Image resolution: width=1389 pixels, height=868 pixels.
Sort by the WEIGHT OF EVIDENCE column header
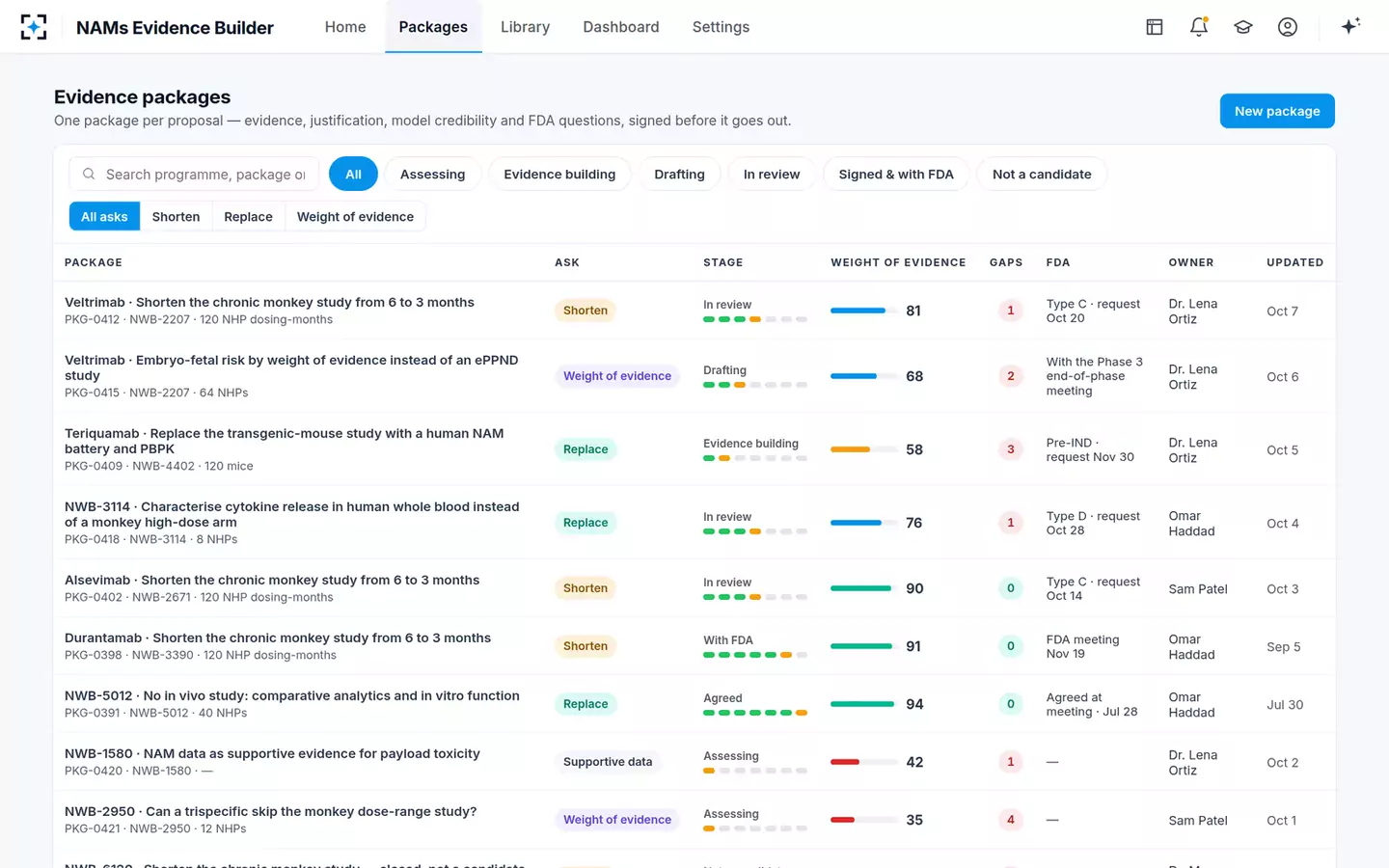[898, 262]
